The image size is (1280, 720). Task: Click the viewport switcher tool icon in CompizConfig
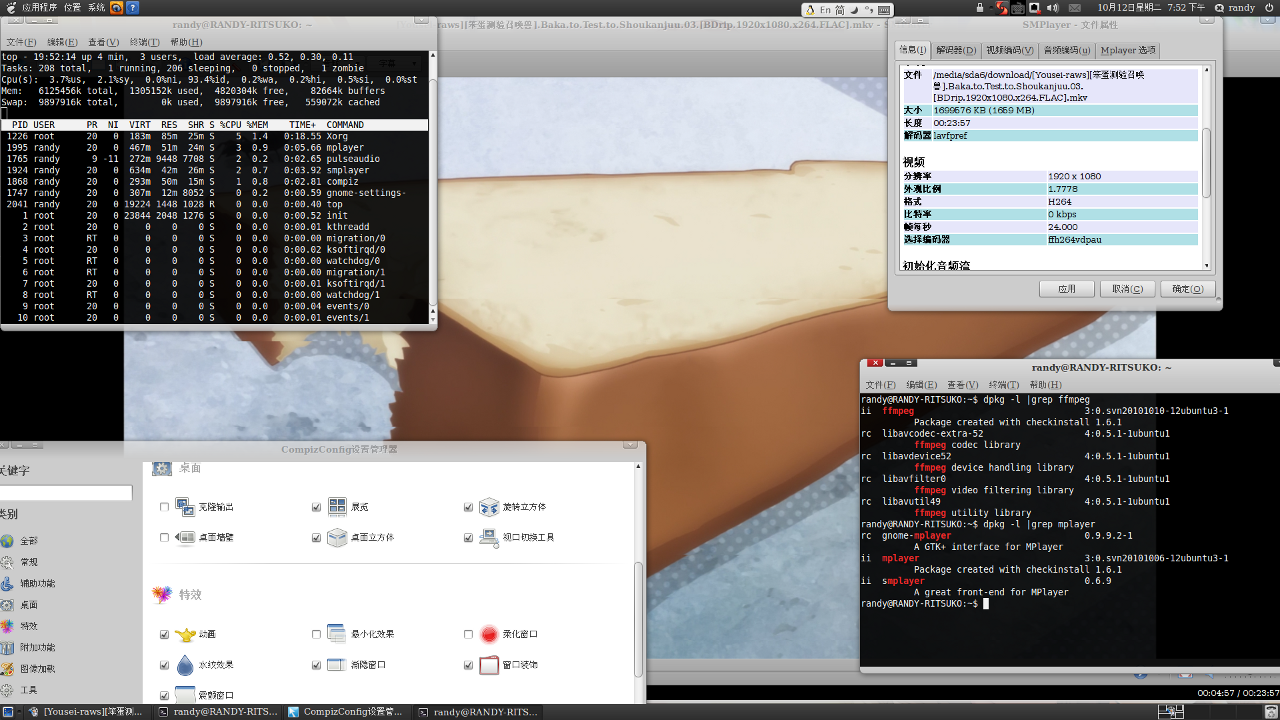click(x=489, y=537)
